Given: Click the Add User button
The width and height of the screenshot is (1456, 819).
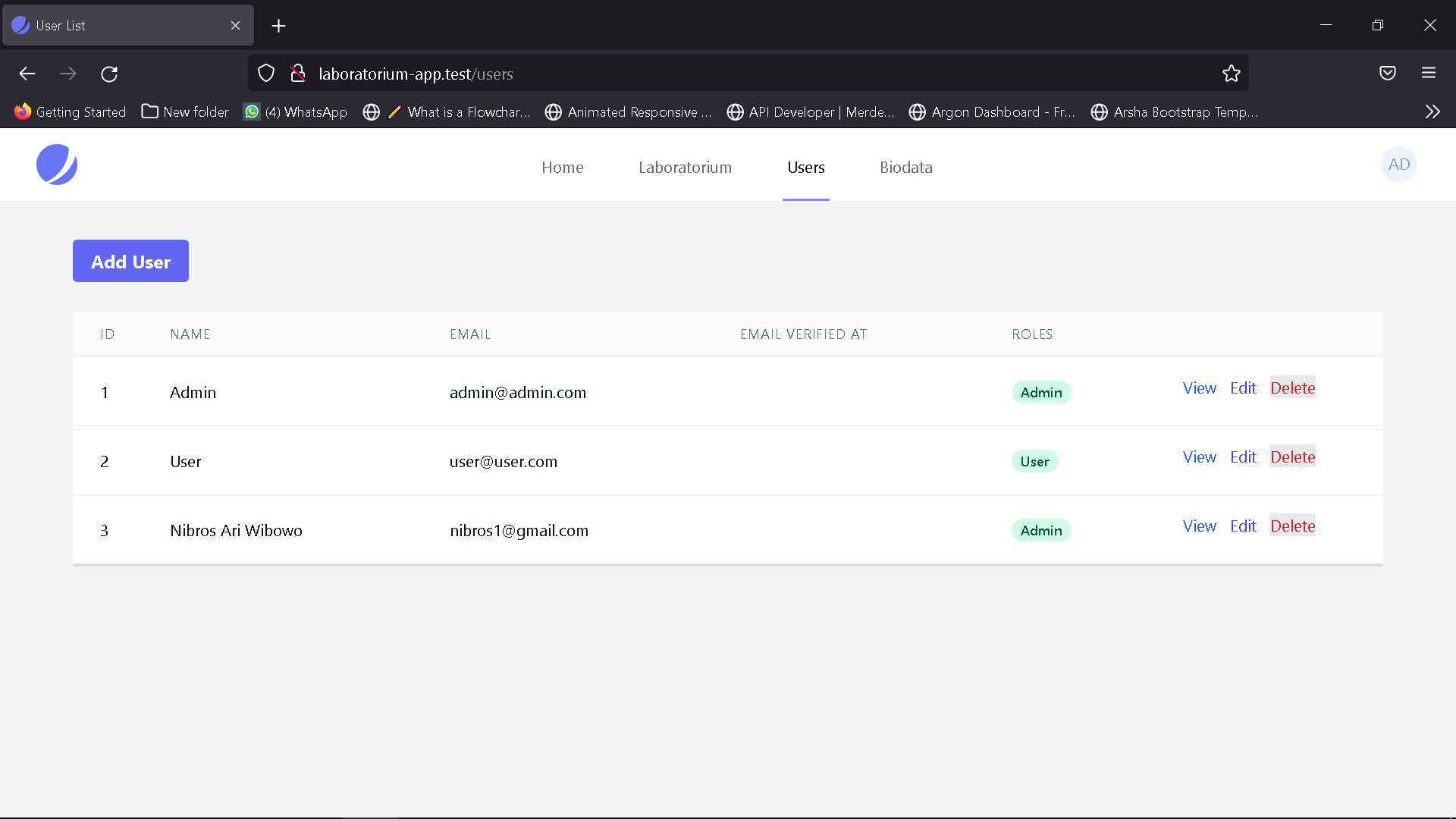Looking at the screenshot, I should click(x=130, y=261).
